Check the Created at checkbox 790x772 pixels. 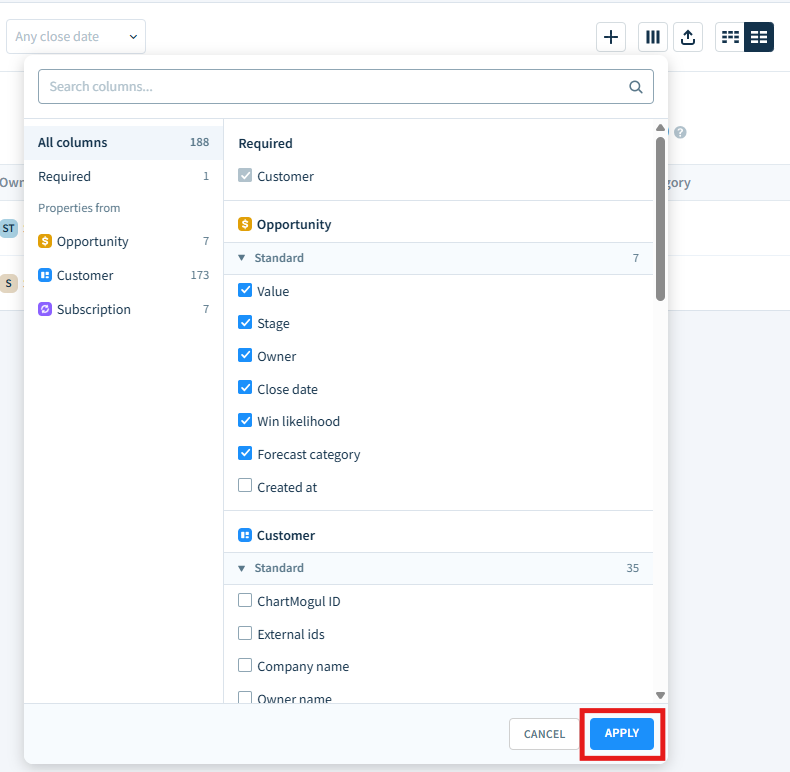point(245,485)
